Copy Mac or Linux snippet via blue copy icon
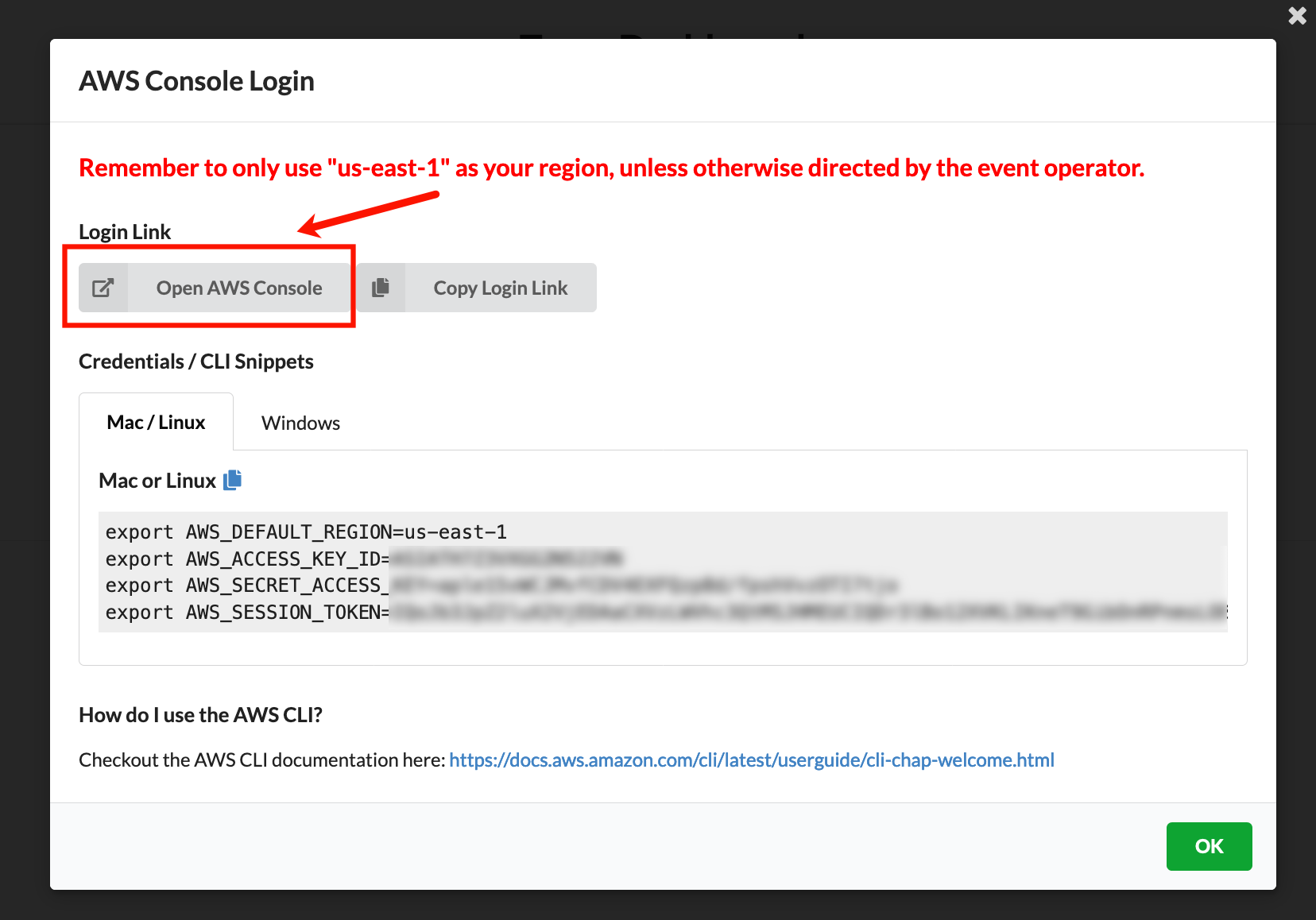 [232, 480]
